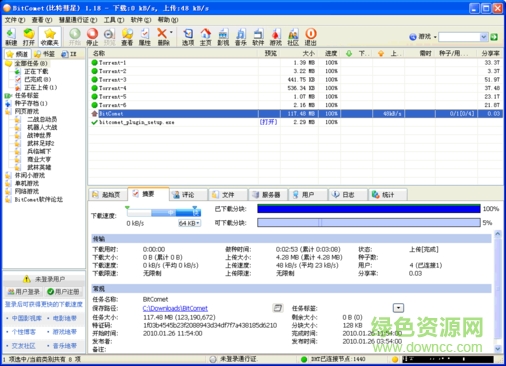Select the 频道 channel sidebar tab
The height and width of the screenshot is (366, 506).
click(17, 54)
